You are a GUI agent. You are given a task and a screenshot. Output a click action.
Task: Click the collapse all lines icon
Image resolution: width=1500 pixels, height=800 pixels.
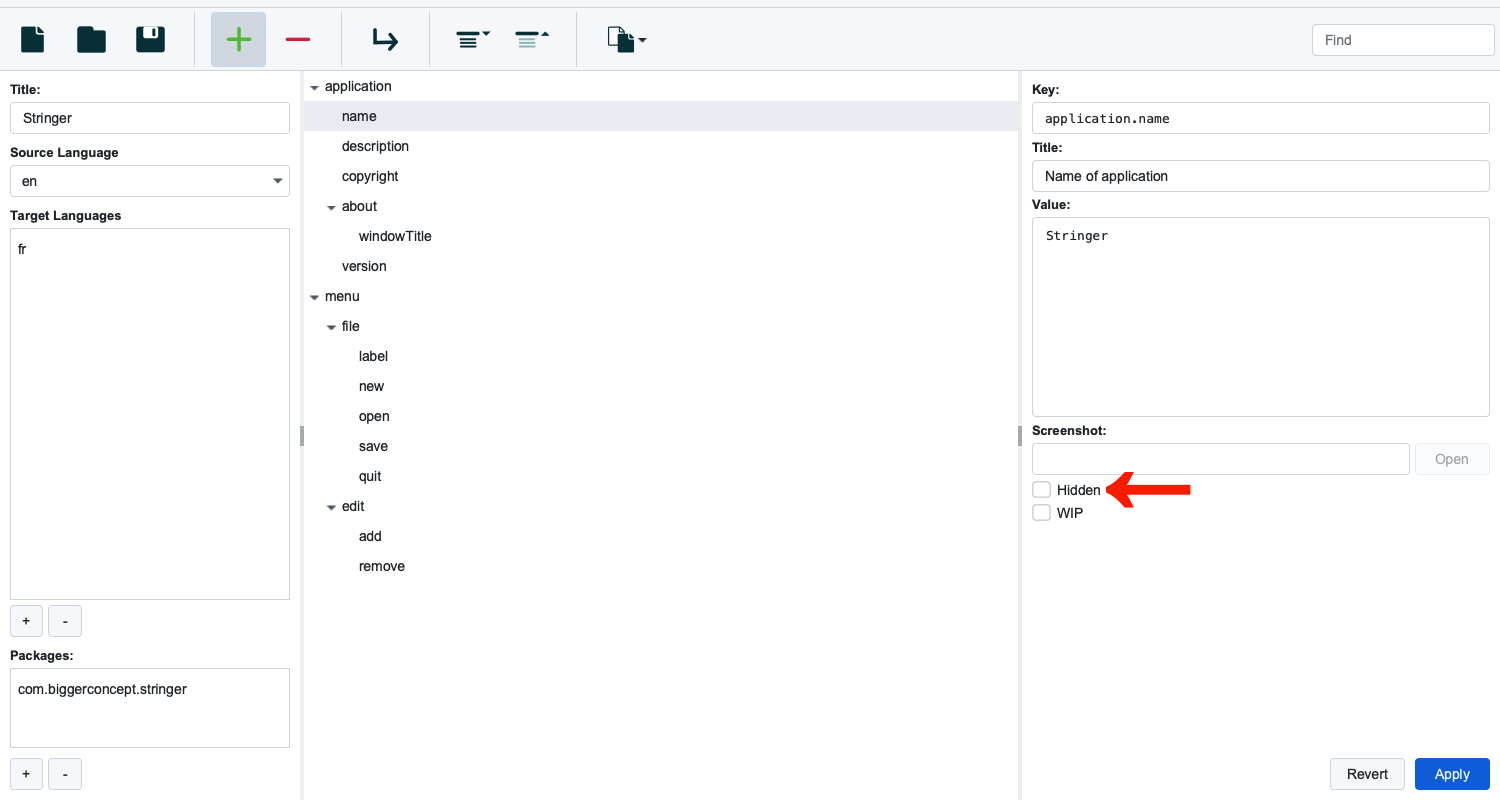531,39
